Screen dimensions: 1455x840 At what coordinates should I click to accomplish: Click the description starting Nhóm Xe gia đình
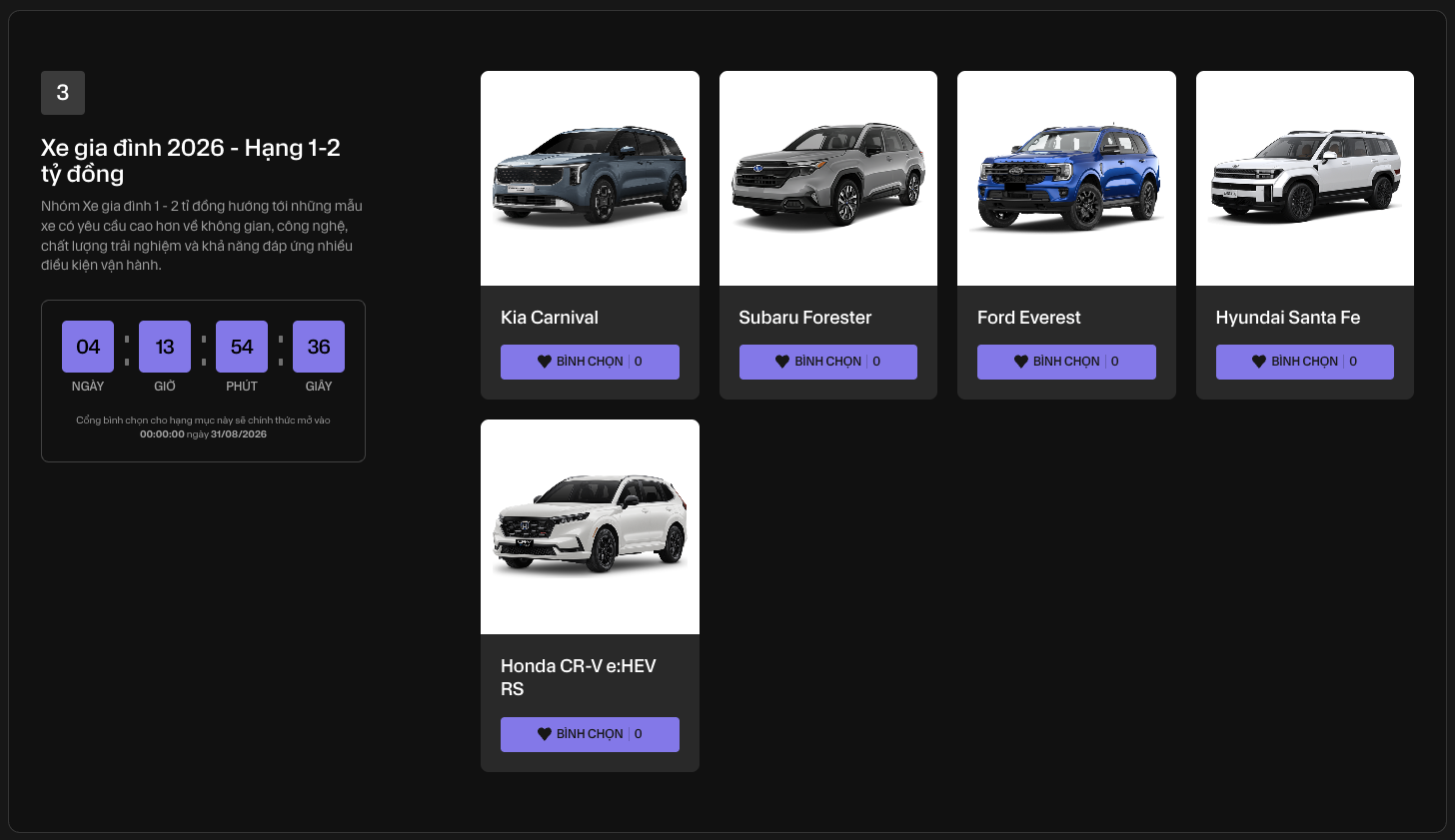[202, 236]
